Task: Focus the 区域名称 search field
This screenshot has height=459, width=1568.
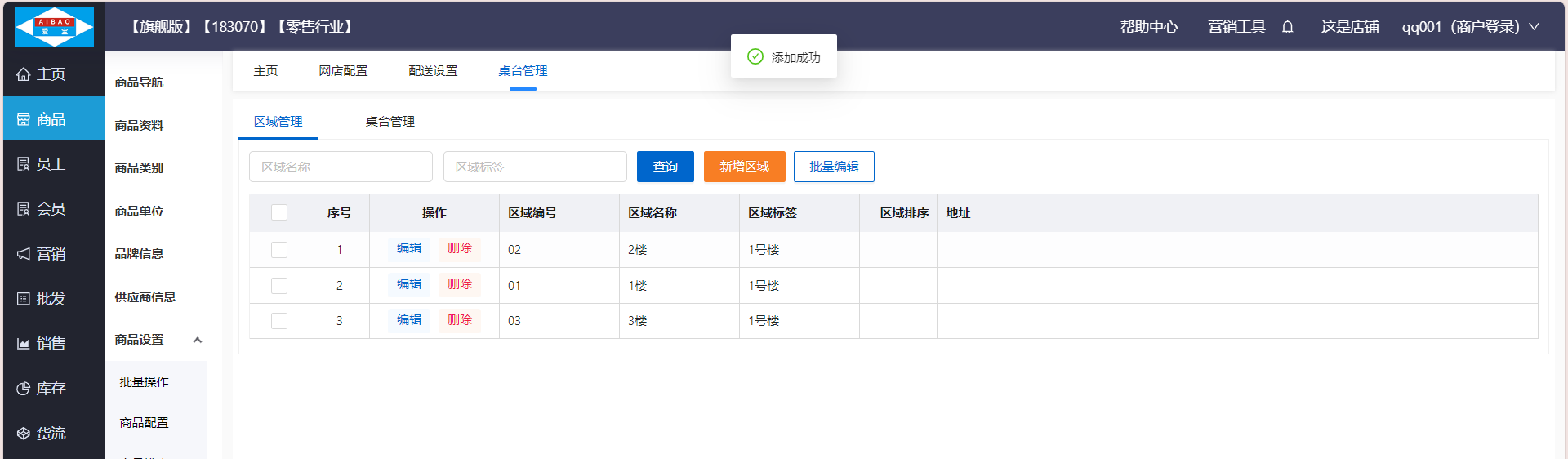Action: (341, 167)
